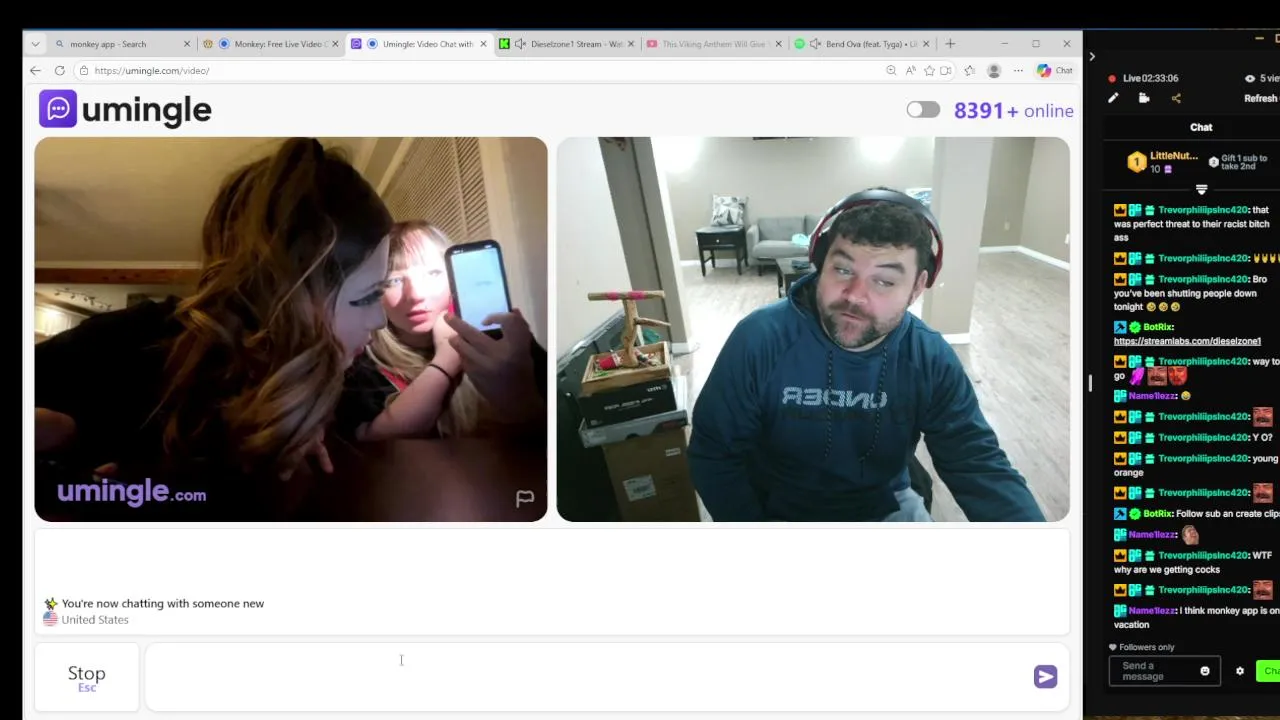Click Gift 1 sub to take 2nd
1280x720 pixels.
click(x=1238, y=162)
